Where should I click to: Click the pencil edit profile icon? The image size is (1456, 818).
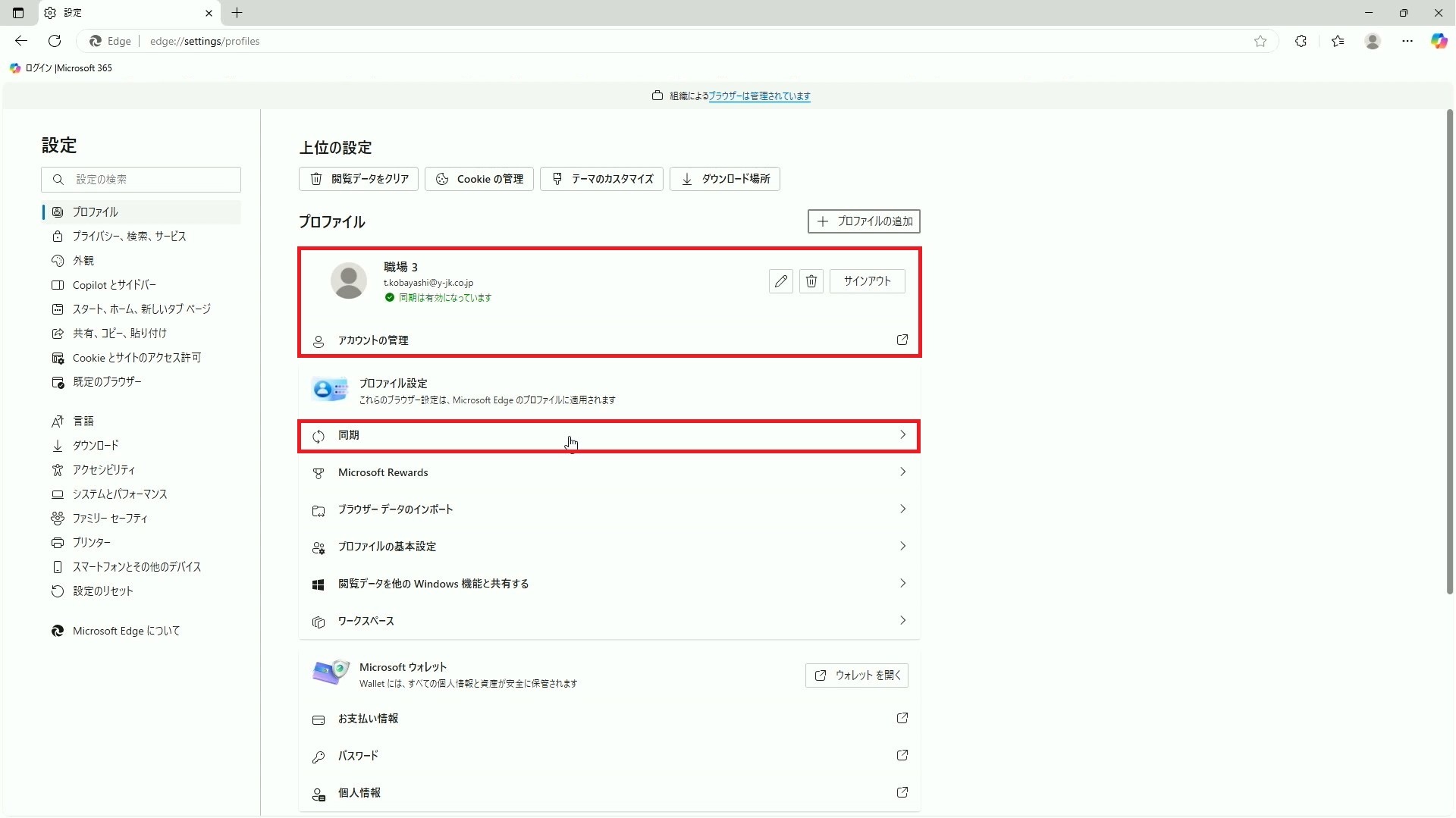780,281
